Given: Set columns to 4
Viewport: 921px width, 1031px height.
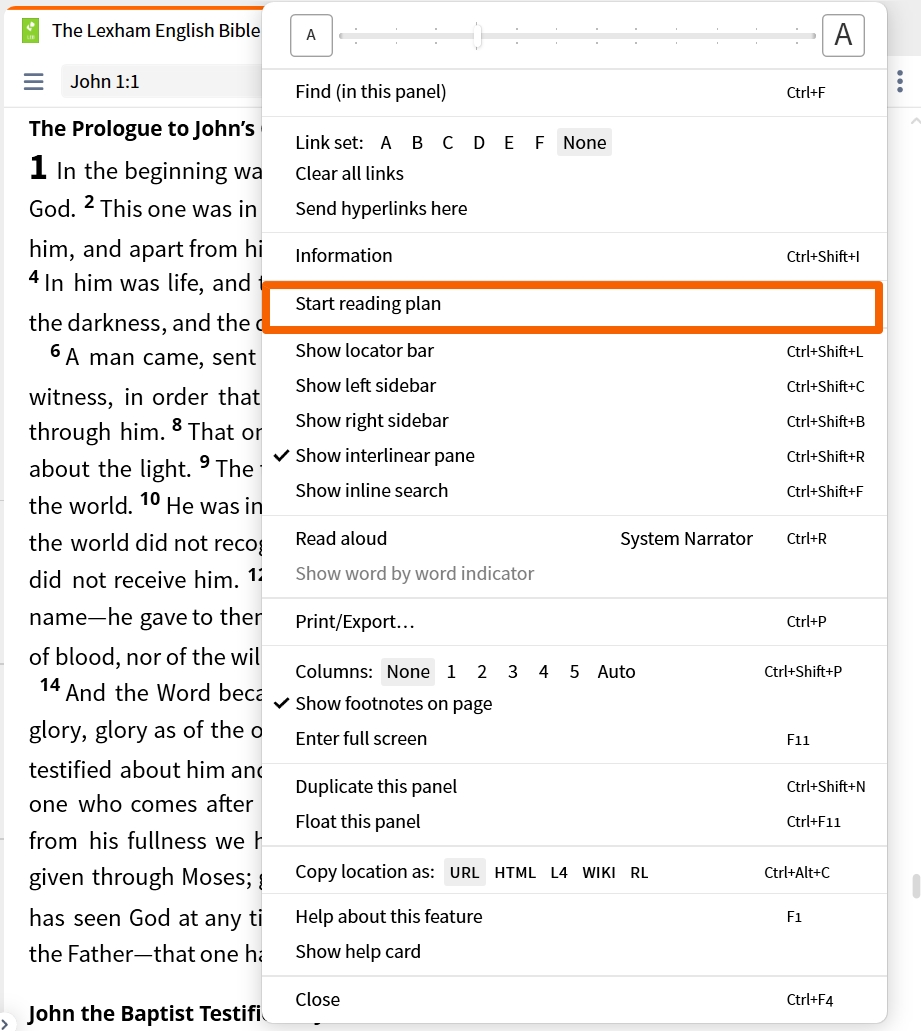Looking at the screenshot, I should [x=544, y=671].
